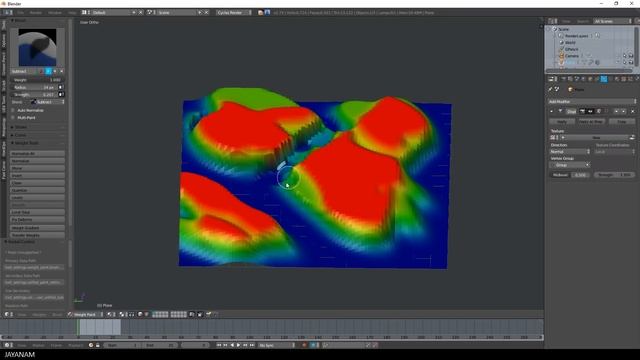Switch to the Grease Pencil tab

pos(4,63)
